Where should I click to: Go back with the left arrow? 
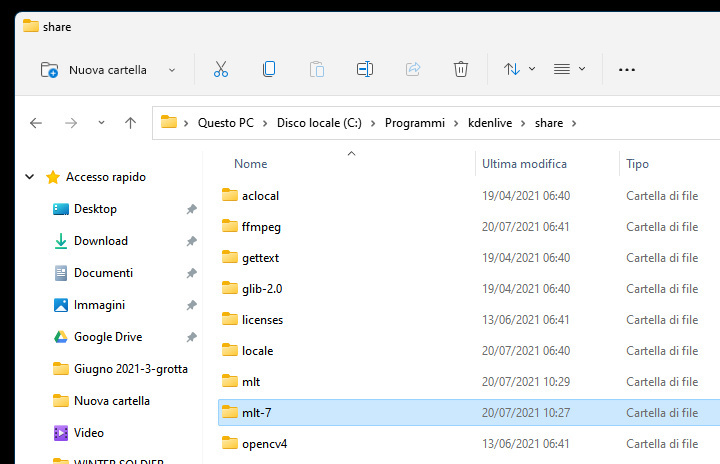36,123
